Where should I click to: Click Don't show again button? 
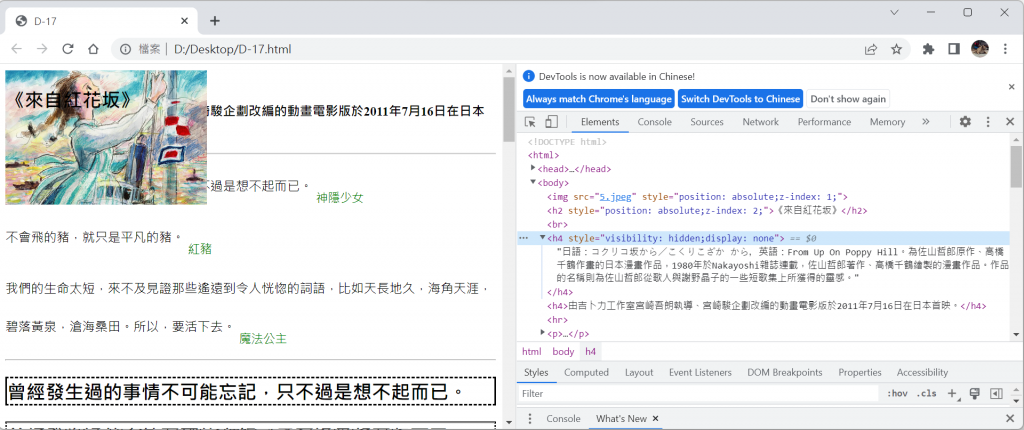848,99
